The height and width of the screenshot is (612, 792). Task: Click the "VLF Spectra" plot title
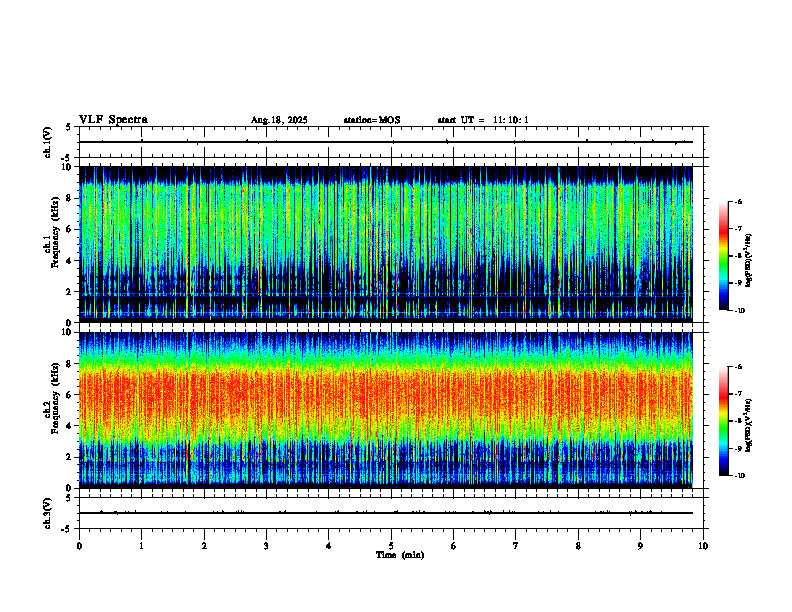(x=113, y=120)
